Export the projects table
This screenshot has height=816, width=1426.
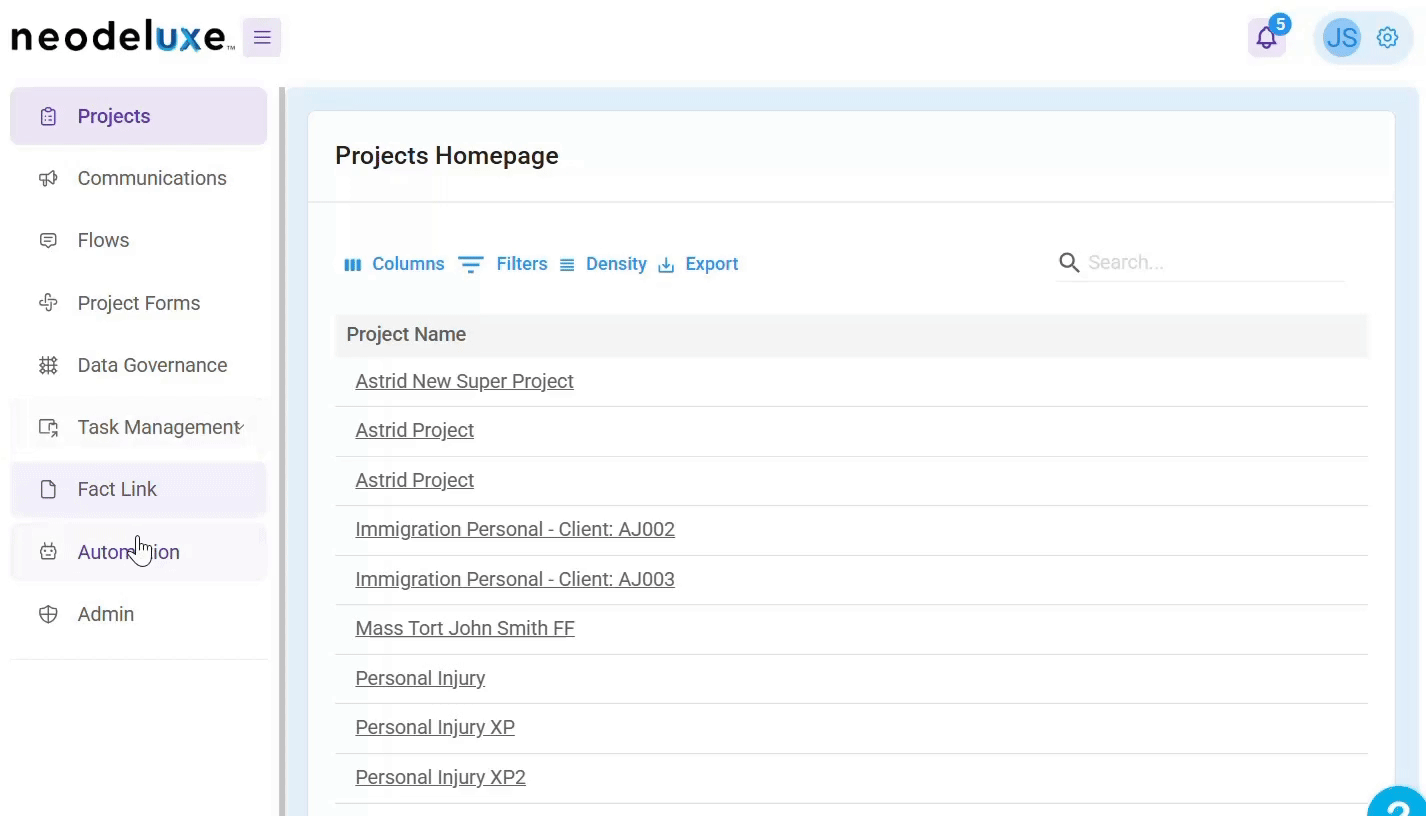point(698,264)
